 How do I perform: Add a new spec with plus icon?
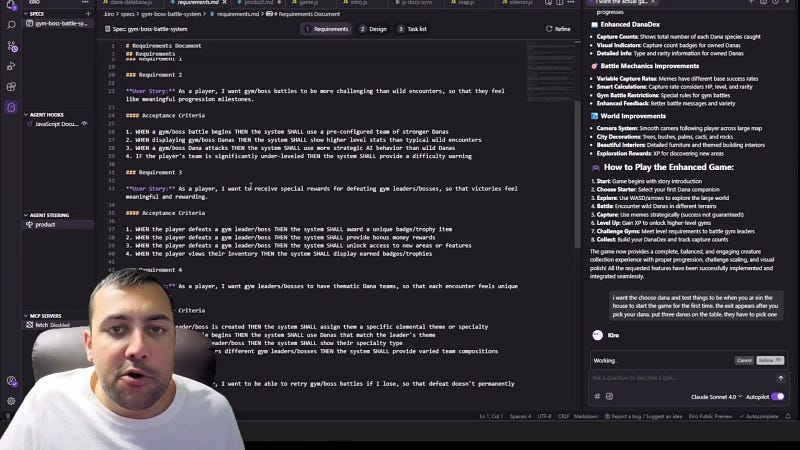click(88, 14)
